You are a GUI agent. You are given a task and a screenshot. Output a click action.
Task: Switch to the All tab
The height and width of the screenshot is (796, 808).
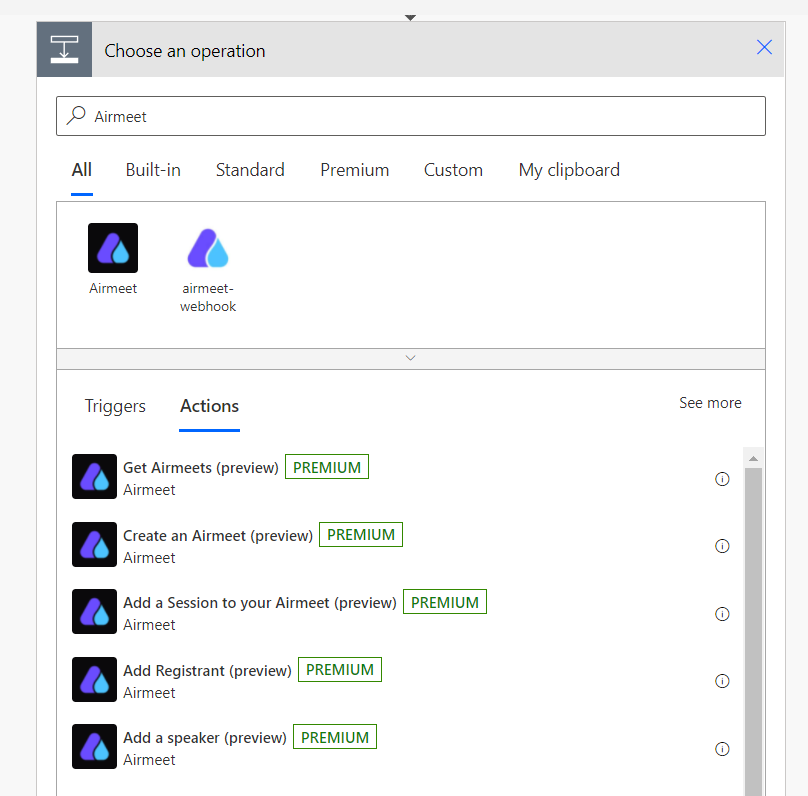pos(81,170)
